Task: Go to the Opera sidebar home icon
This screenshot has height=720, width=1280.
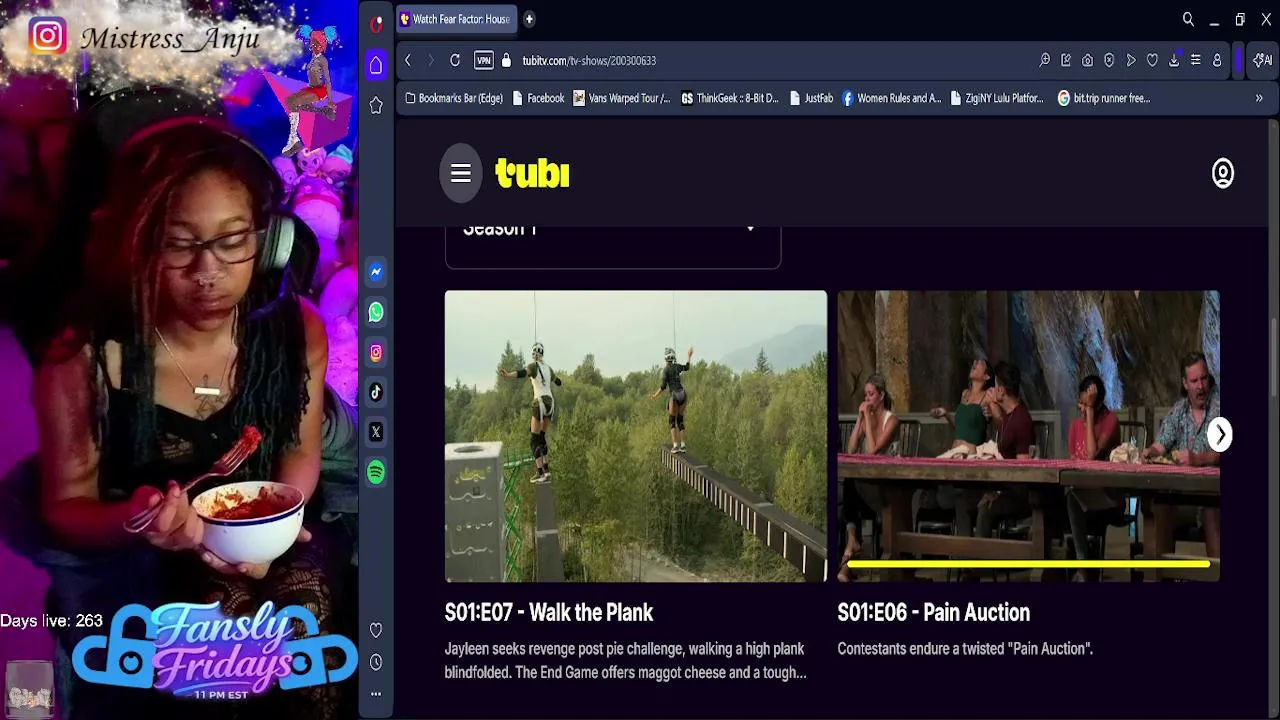Action: (376, 65)
